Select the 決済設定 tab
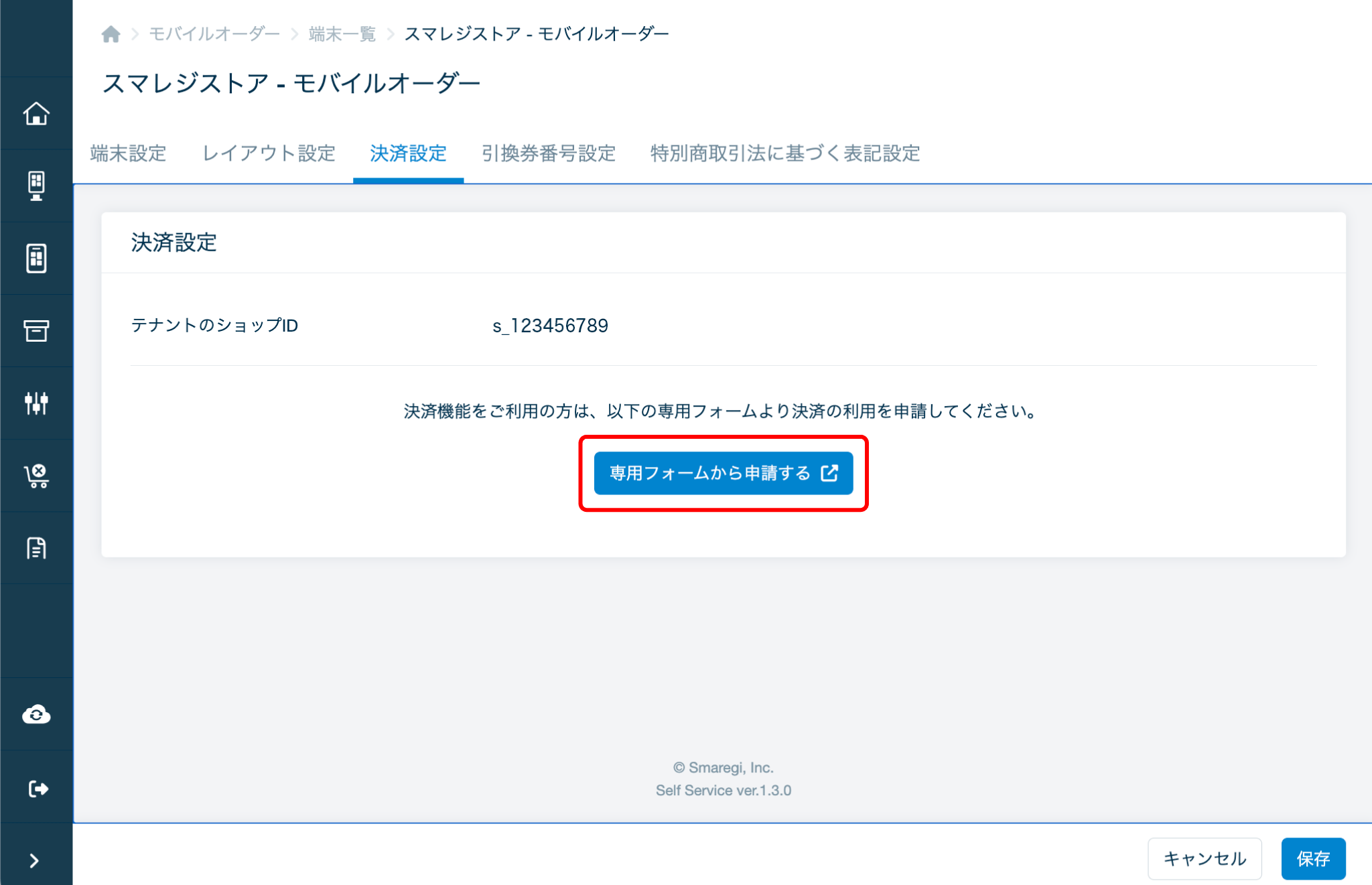The height and width of the screenshot is (885, 1372). [x=408, y=153]
